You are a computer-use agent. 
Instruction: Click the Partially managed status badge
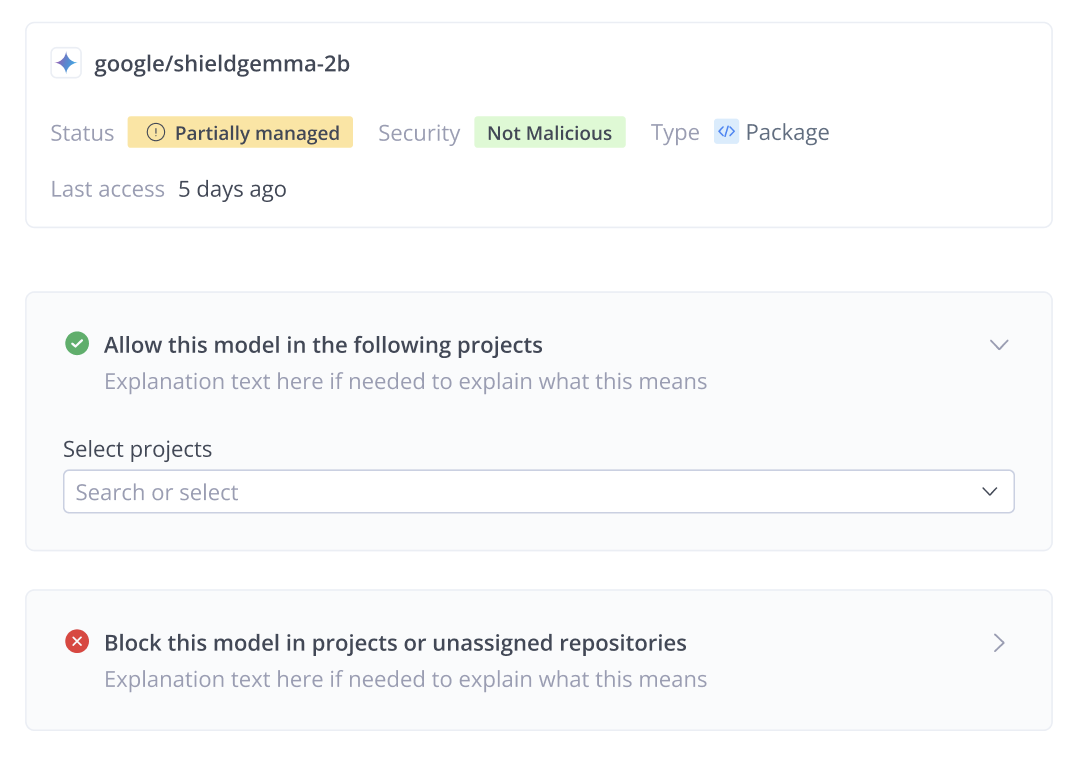[x=240, y=131]
